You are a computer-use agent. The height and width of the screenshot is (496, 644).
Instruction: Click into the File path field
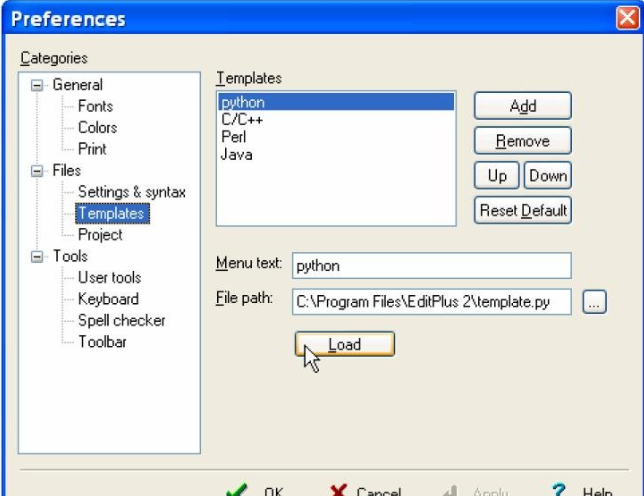tap(432, 302)
